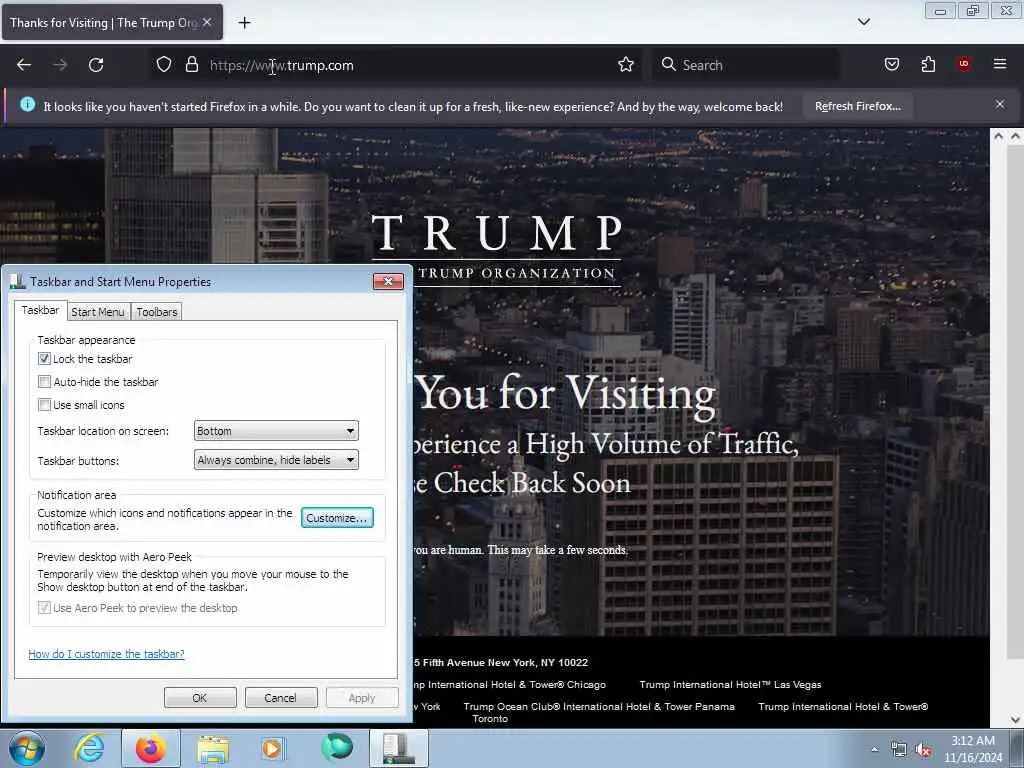The width and height of the screenshot is (1024, 768).
Task: Click the Refresh Firefox... button
Action: pyautogui.click(x=857, y=106)
